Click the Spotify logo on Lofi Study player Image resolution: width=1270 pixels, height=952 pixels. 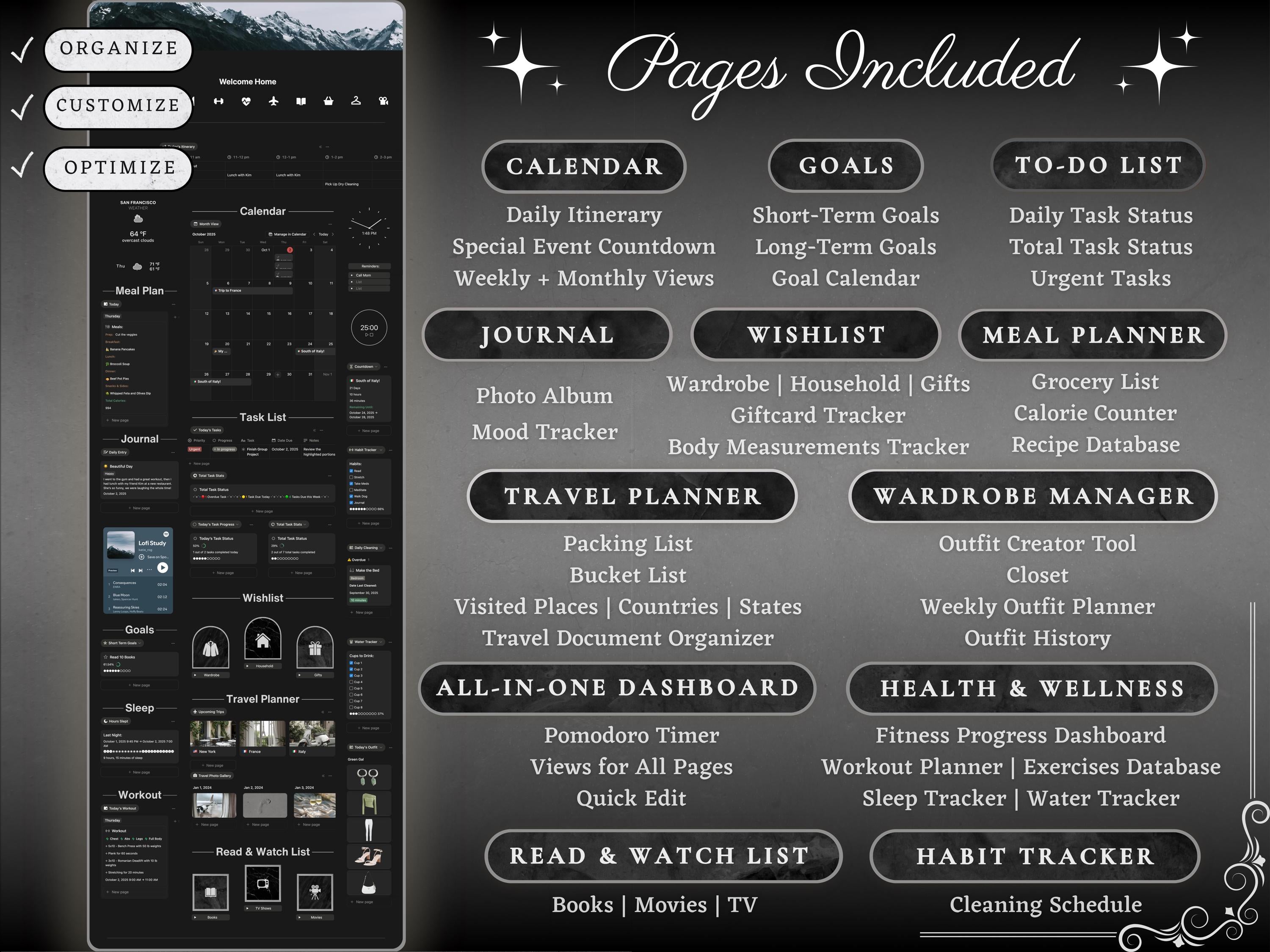(x=166, y=534)
